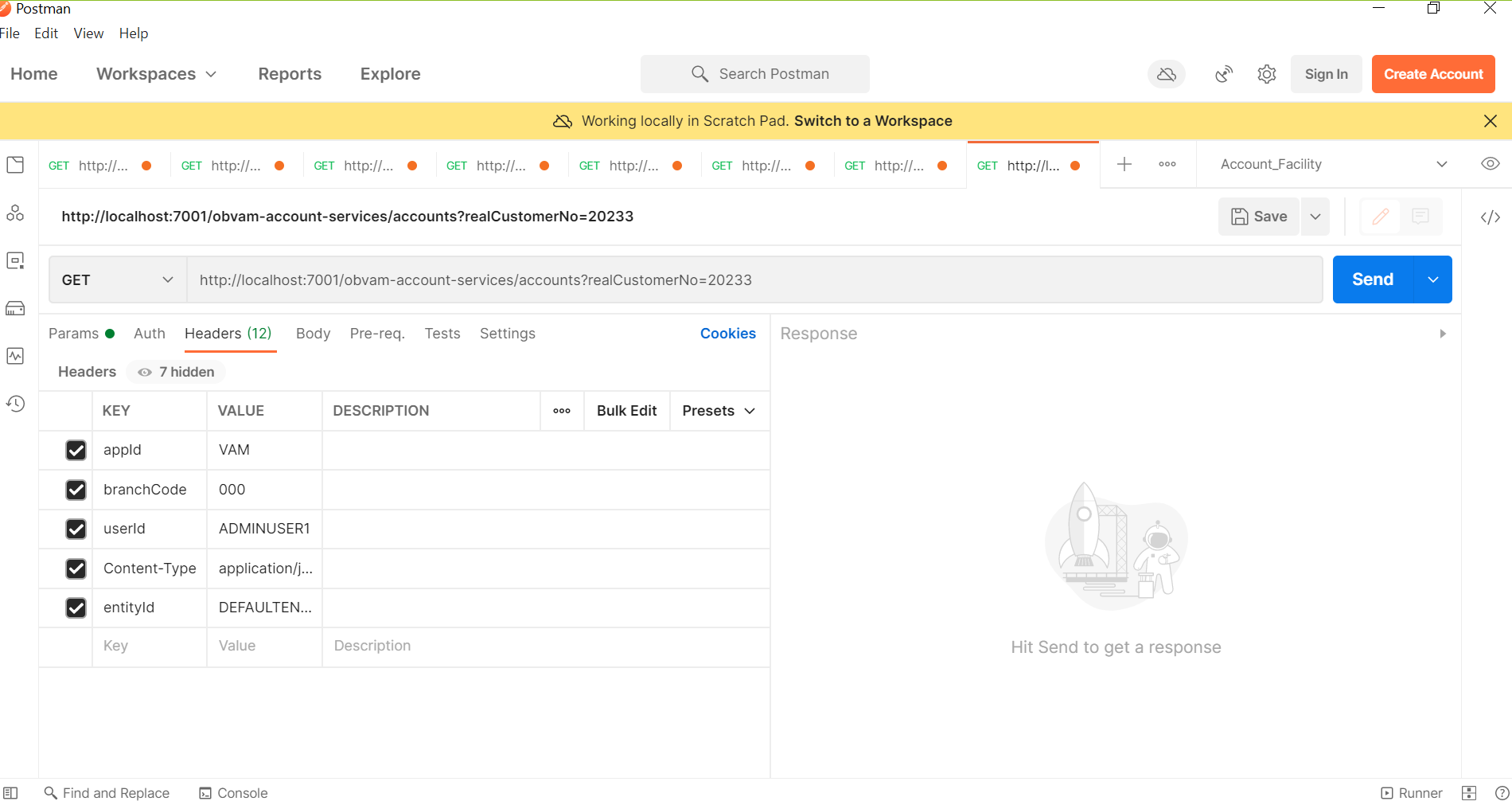
Task: Open the Send options dropdown arrow
Action: pyautogui.click(x=1433, y=279)
